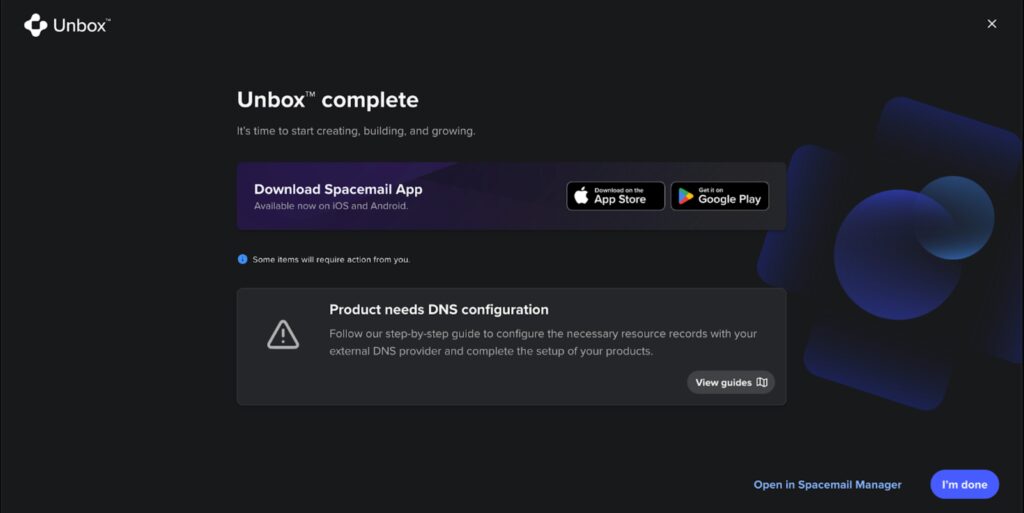Click the blue info icon
This screenshot has height=513, width=1024.
242,259
